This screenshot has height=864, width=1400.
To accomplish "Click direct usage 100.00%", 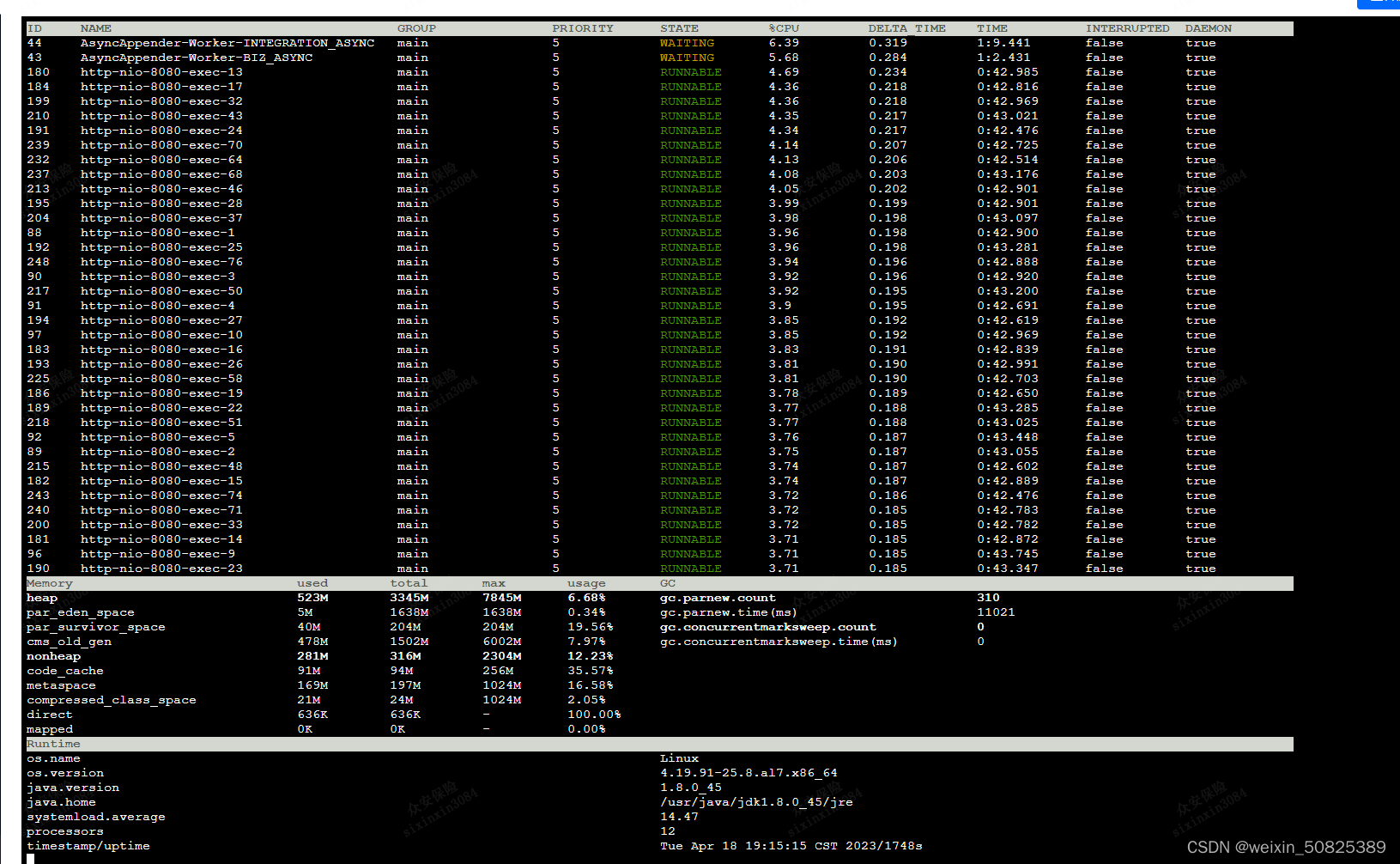I will tap(594, 715).
